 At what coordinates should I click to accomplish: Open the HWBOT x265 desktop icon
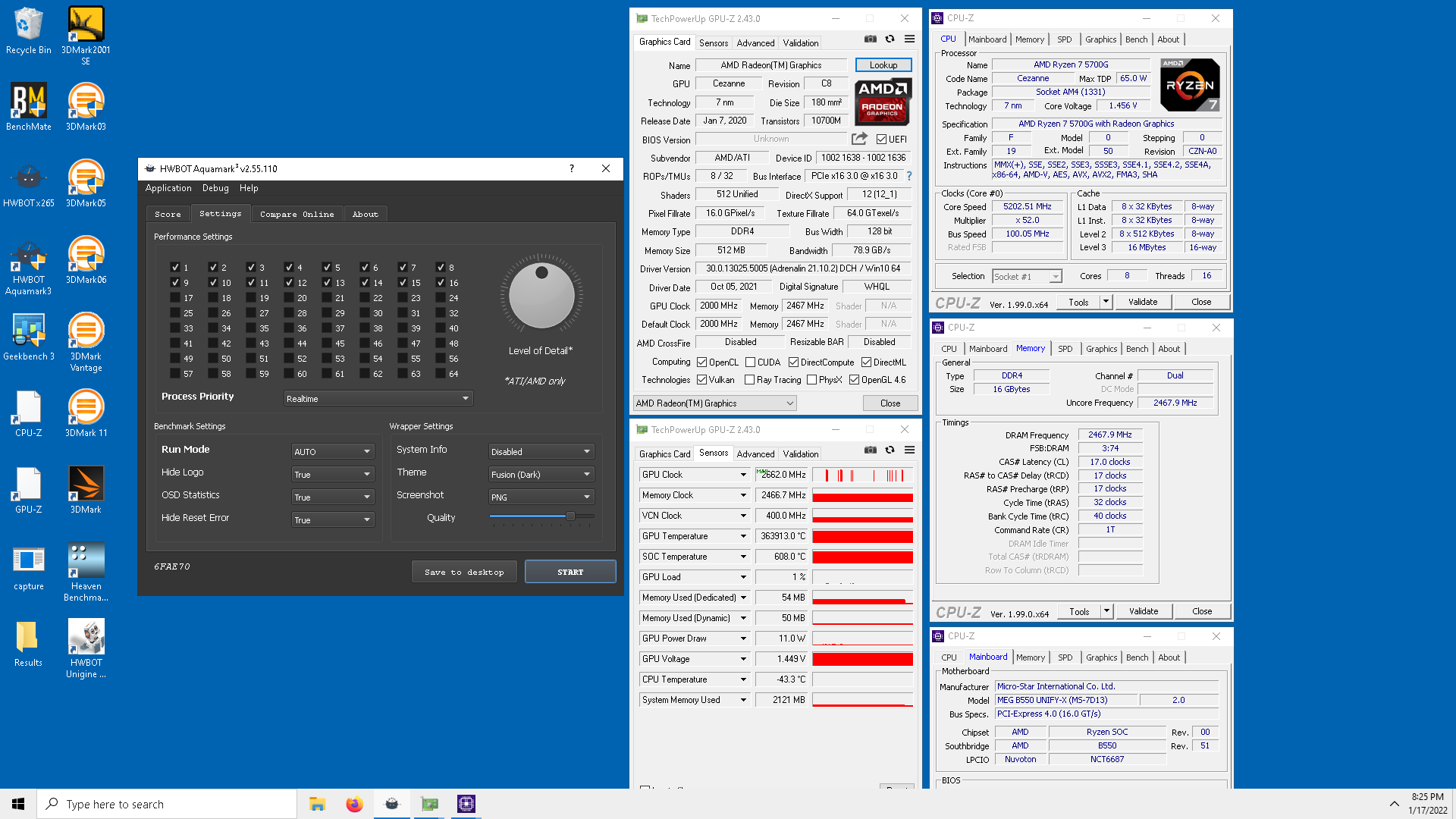click(28, 184)
